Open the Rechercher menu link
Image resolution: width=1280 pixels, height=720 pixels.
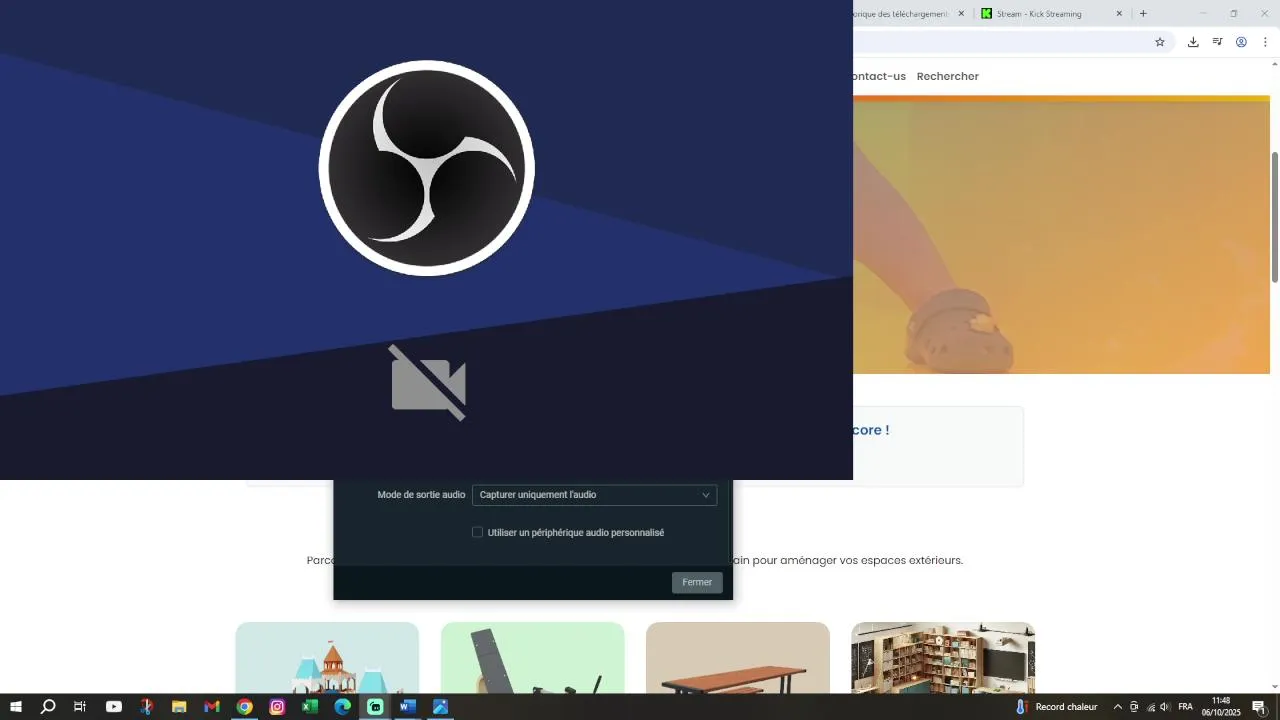click(948, 76)
